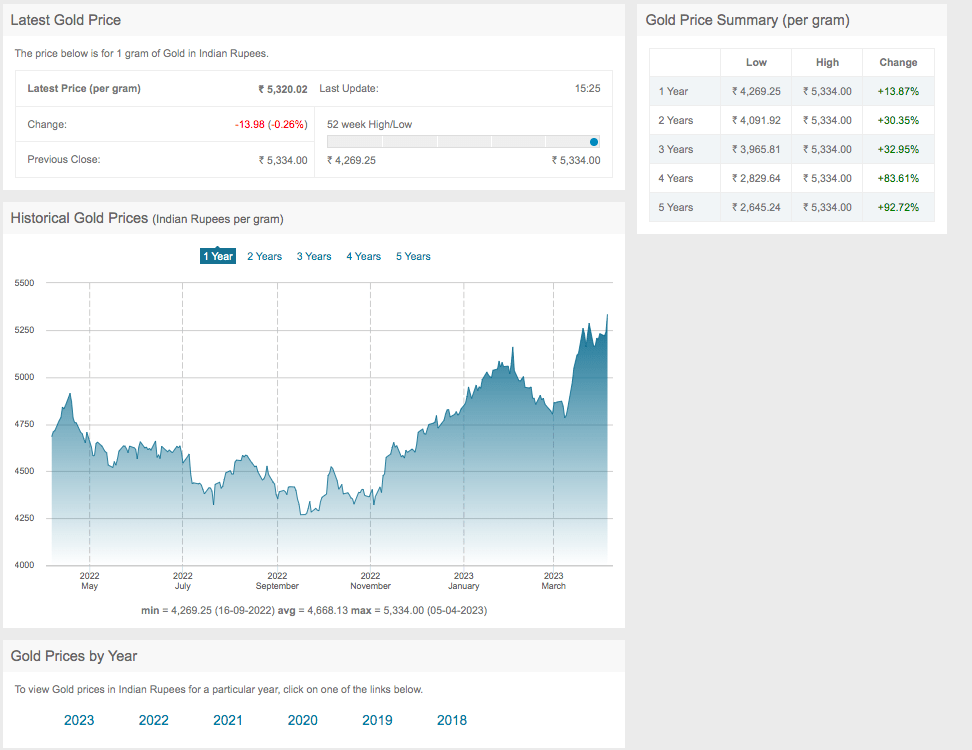Screen dimensions: 972x750
Task: Click the 52 week High/Low range bar
Action: [463, 142]
